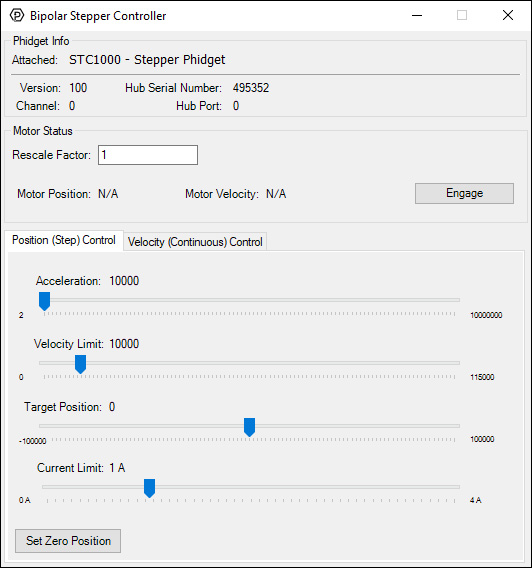Viewport: 532px width, 568px height.
Task: Click Current Limit track near the 4 A end
Action: [449, 487]
